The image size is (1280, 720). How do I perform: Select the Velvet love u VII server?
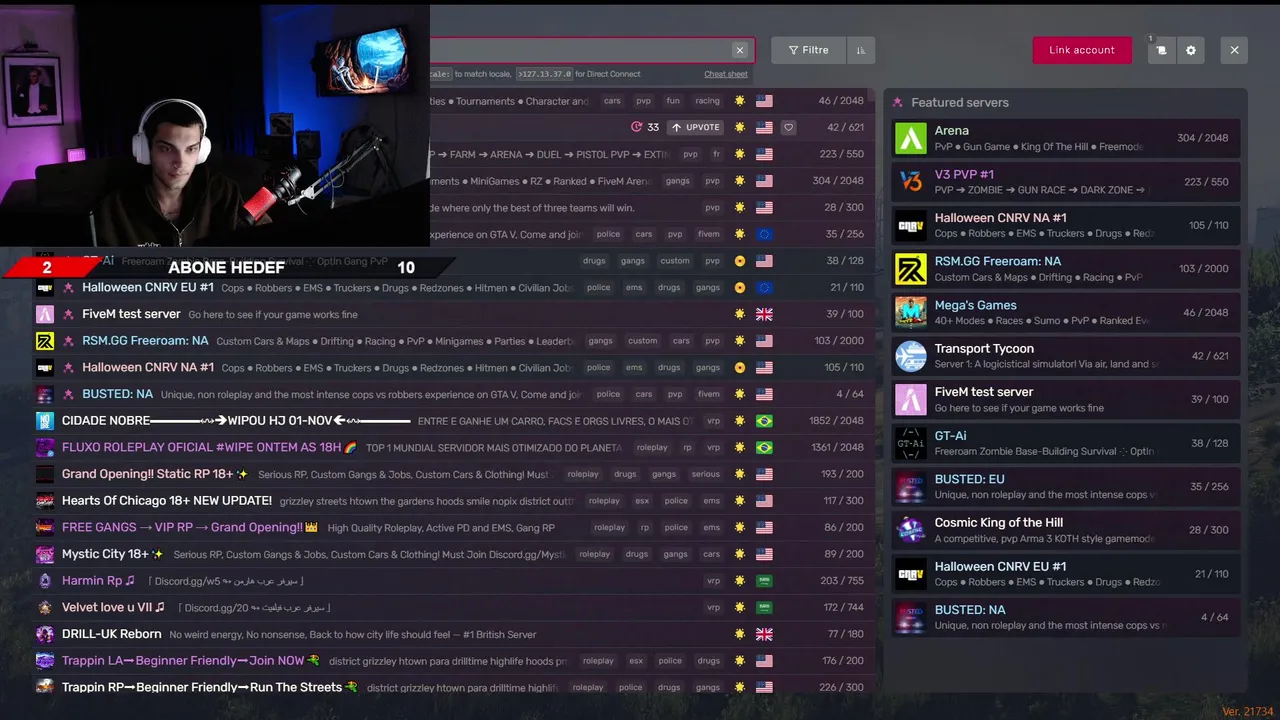pos(455,607)
